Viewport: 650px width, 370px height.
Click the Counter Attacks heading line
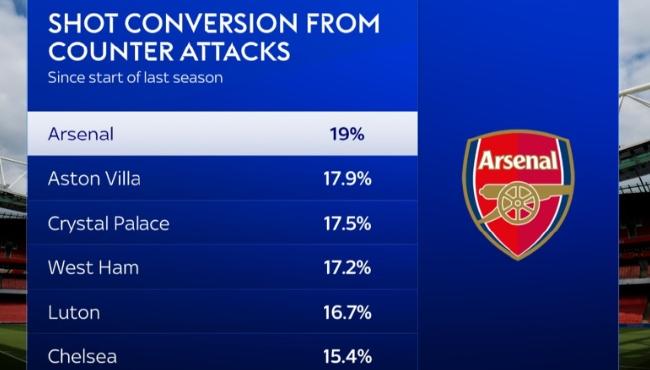point(169,52)
